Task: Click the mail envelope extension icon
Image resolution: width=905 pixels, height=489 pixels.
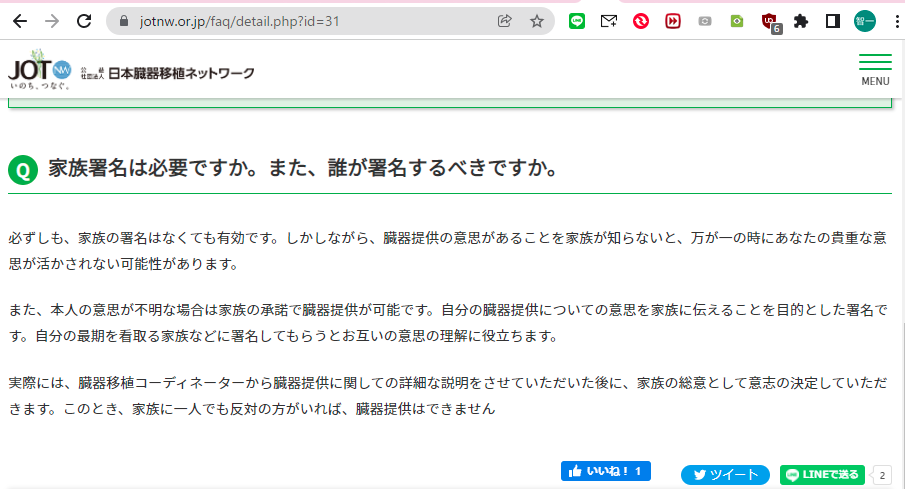Action: click(x=609, y=21)
